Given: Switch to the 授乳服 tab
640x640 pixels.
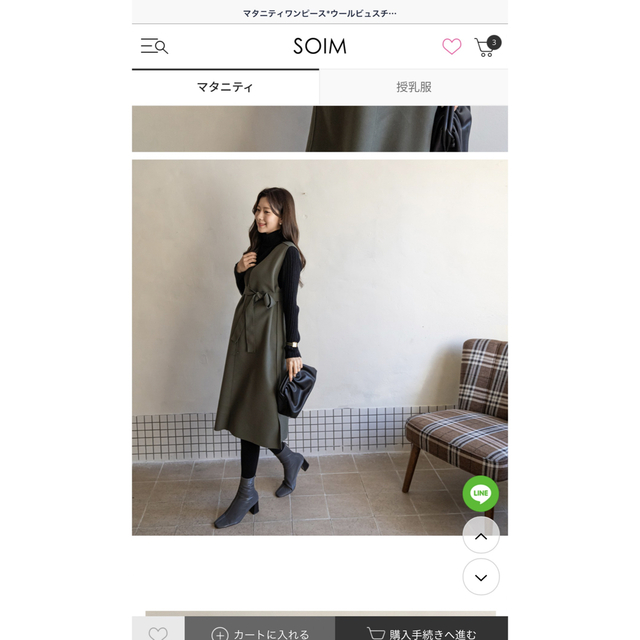Looking at the screenshot, I should (x=413, y=87).
